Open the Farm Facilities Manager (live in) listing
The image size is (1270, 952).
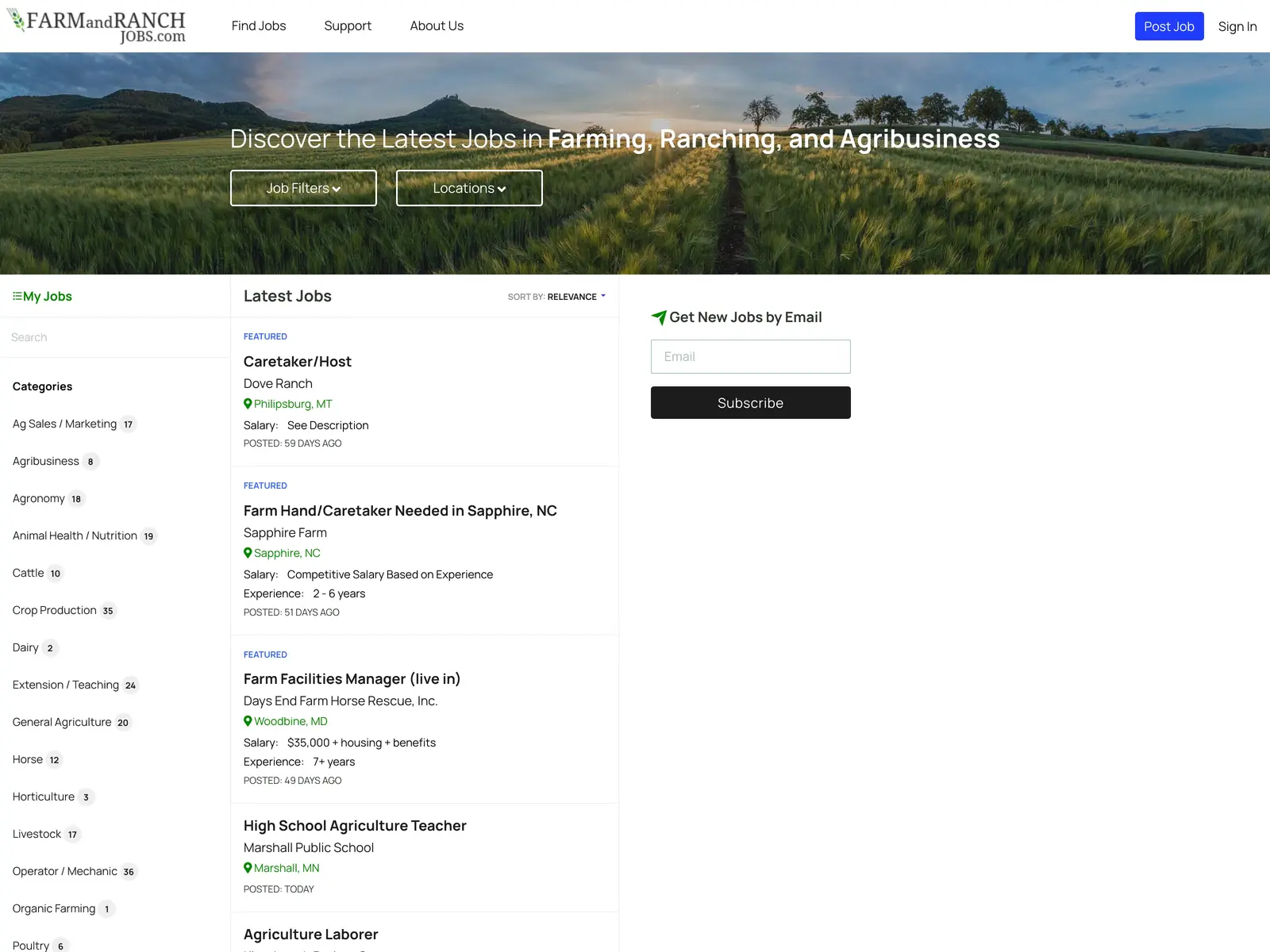tap(352, 679)
